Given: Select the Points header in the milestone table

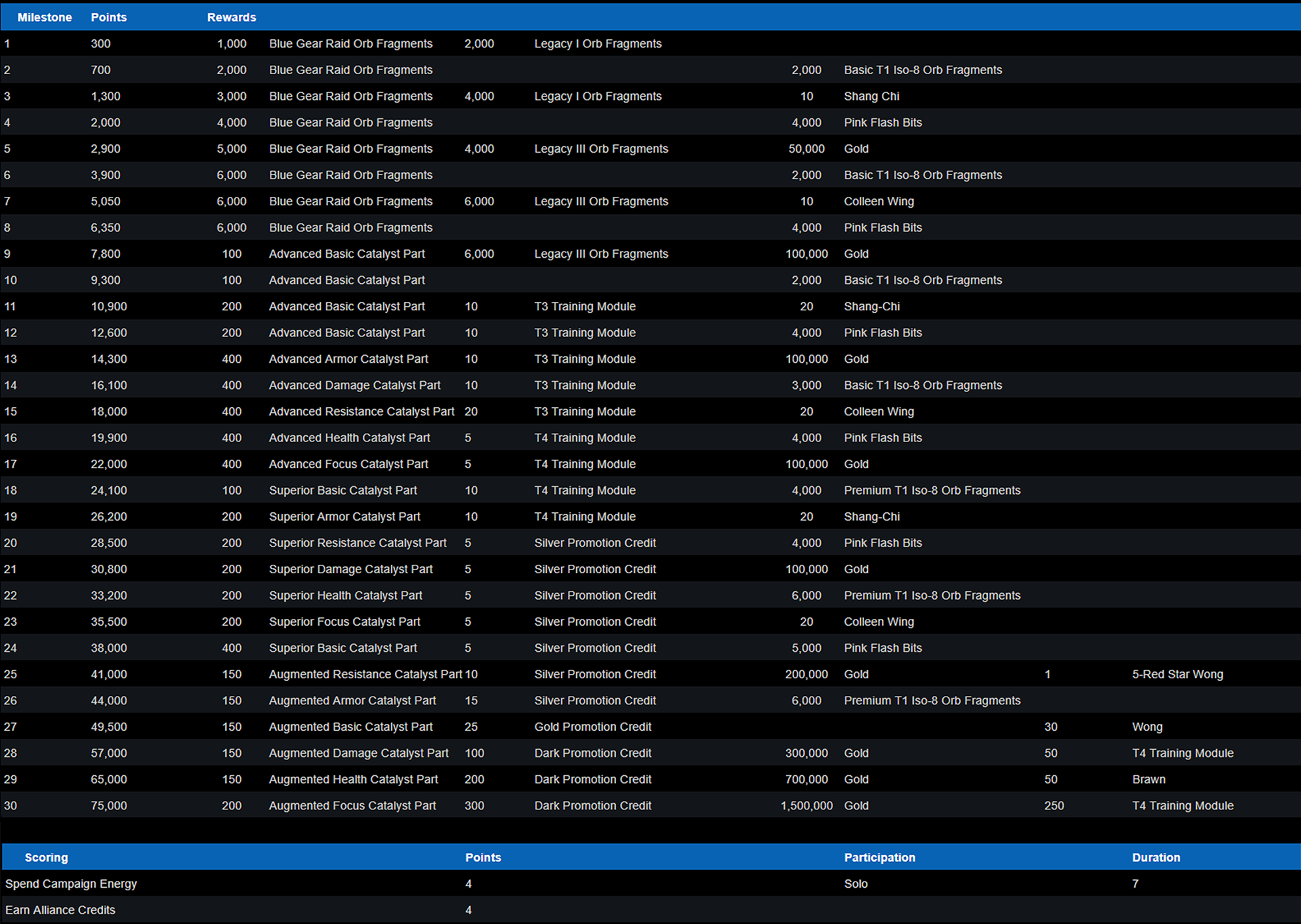Looking at the screenshot, I should 109,18.
